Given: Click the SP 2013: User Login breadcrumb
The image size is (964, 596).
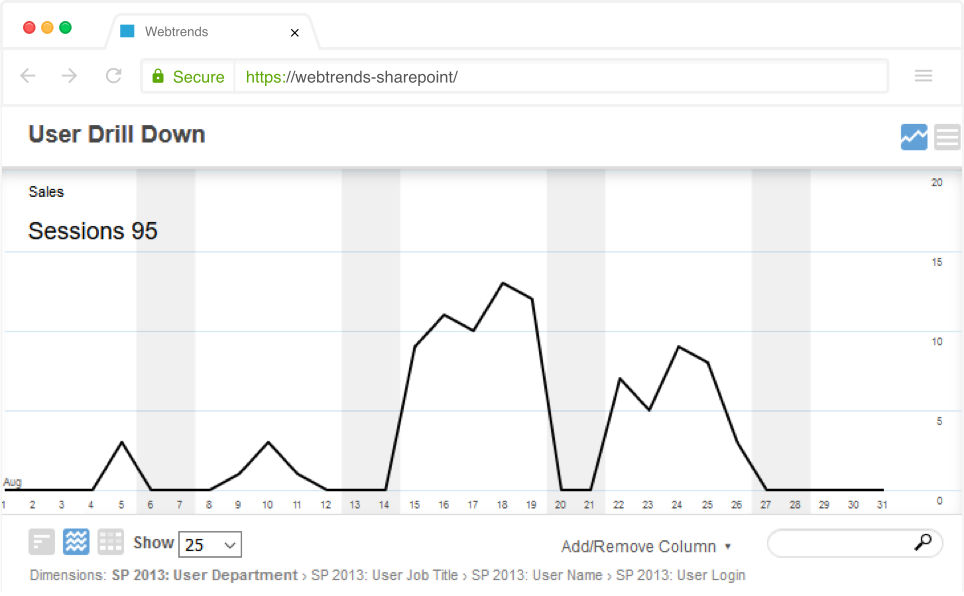Looking at the screenshot, I should [x=681, y=575].
